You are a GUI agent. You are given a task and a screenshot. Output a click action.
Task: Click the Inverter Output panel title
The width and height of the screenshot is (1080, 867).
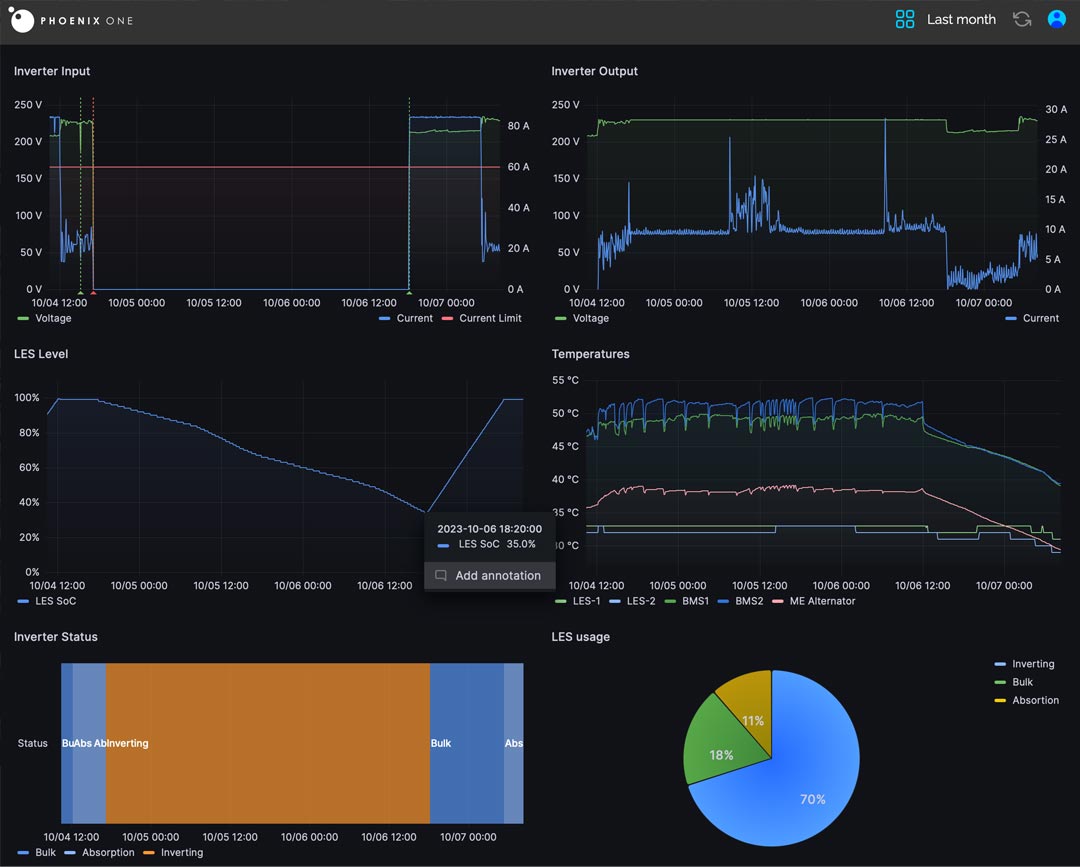[594, 71]
